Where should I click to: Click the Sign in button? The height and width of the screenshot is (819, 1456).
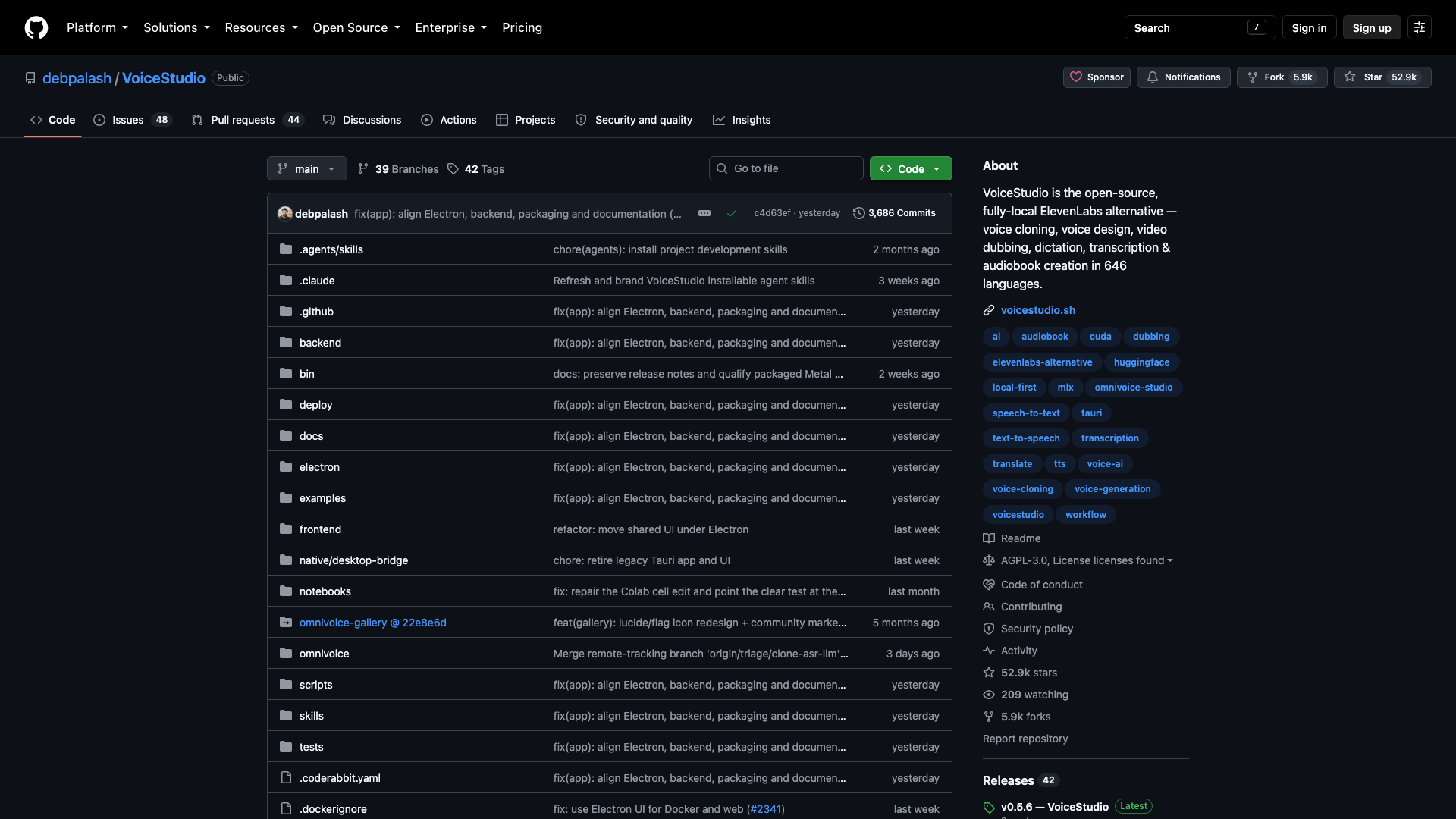(x=1309, y=27)
